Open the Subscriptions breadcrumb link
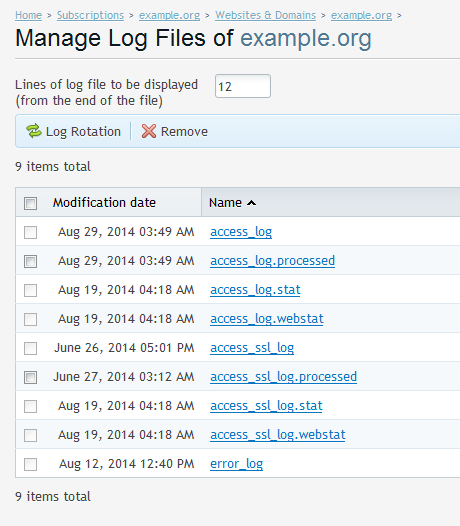The image size is (460, 526). coord(90,15)
